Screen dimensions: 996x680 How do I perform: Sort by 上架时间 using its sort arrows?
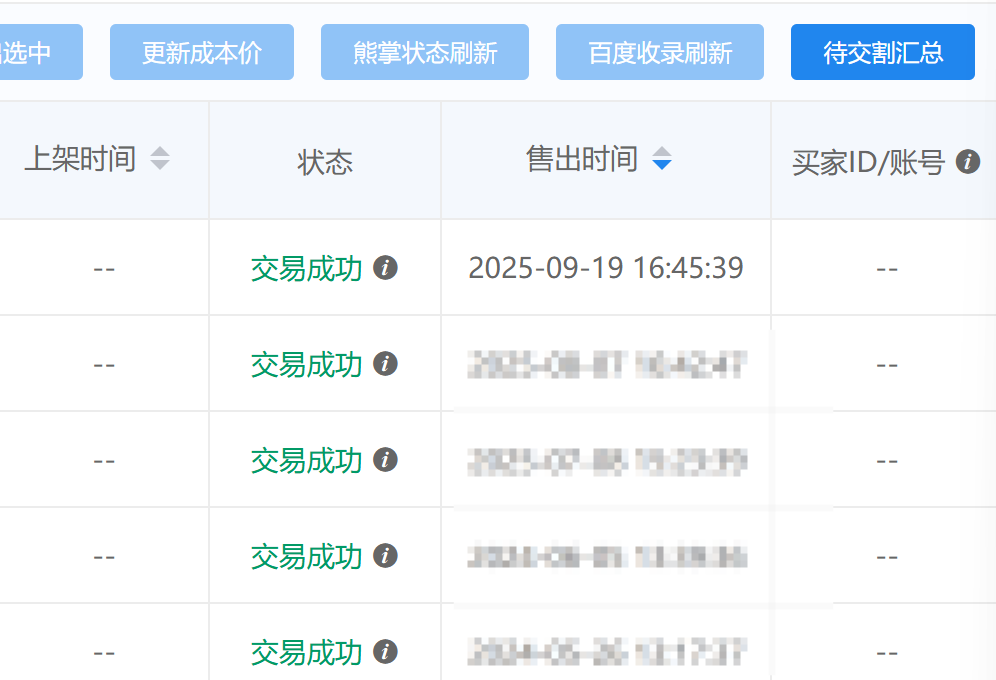(x=160, y=159)
